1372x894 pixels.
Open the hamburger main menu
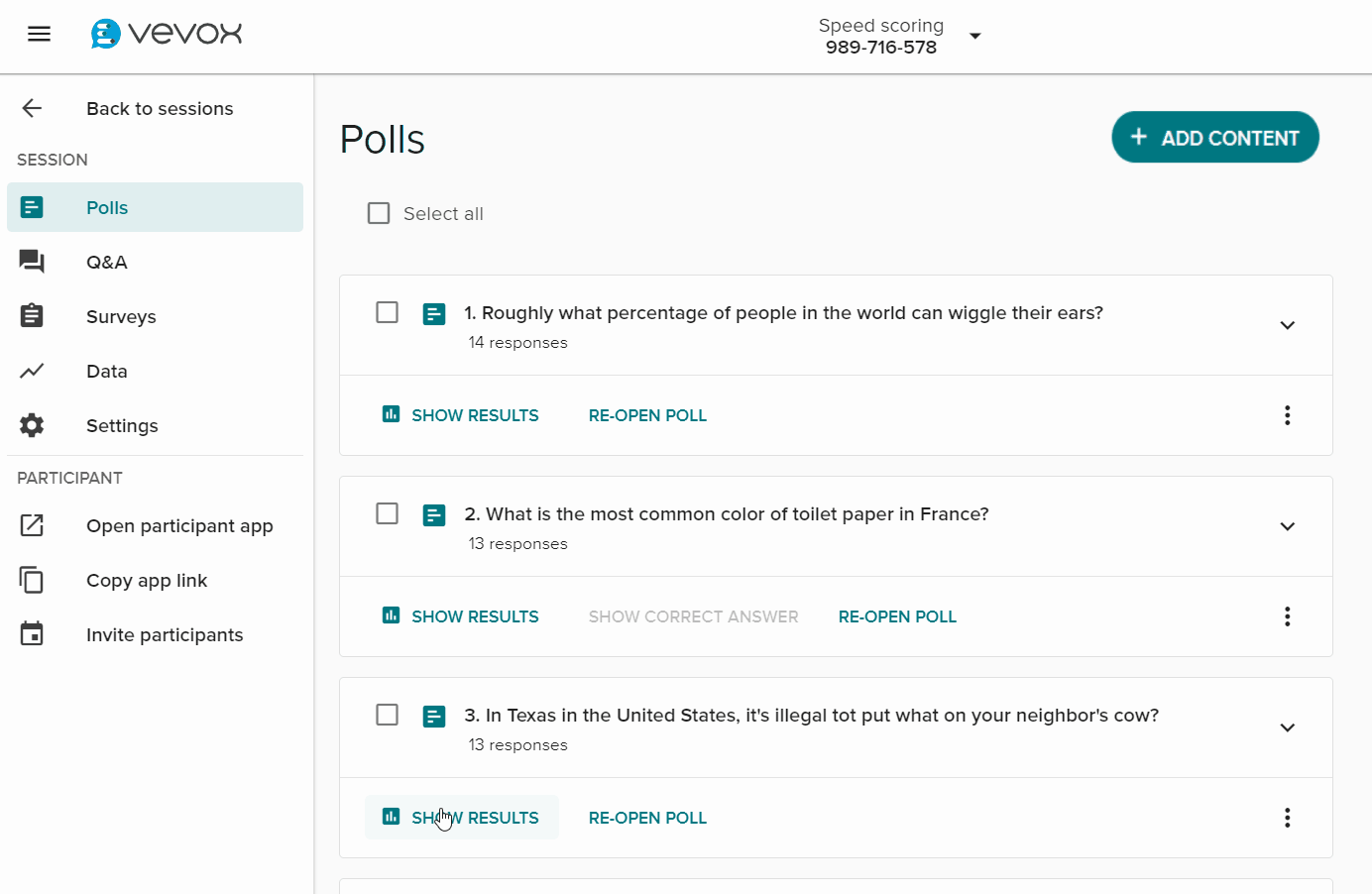pyautogui.click(x=40, y=35)
